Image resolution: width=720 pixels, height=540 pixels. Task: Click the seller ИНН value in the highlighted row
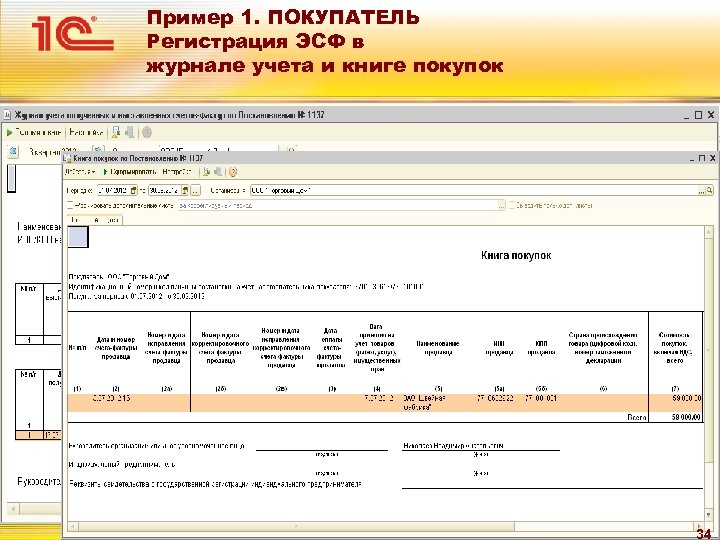(x=495, y=399)
